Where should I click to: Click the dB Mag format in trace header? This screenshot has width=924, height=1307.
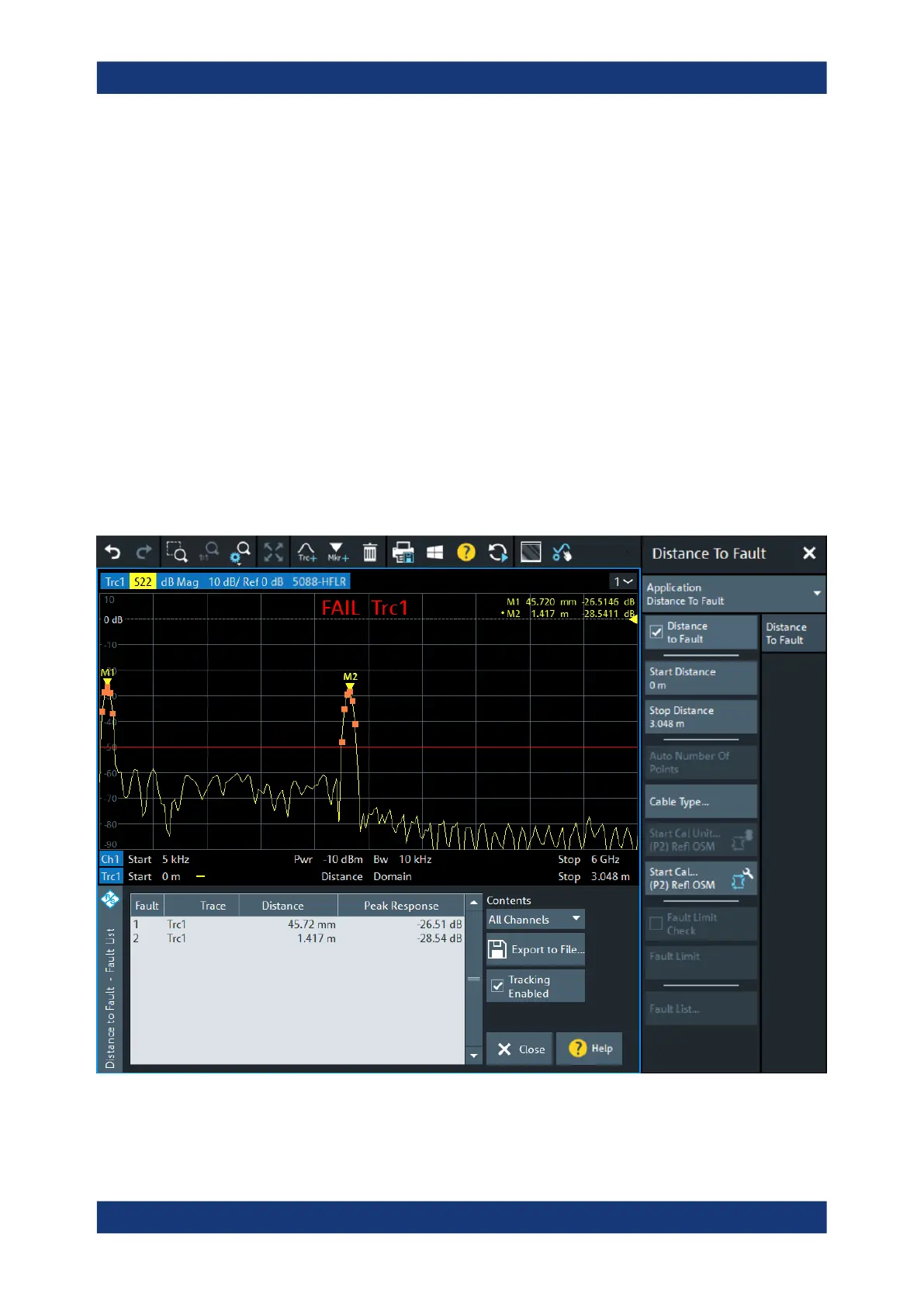(x=180, y=581)
